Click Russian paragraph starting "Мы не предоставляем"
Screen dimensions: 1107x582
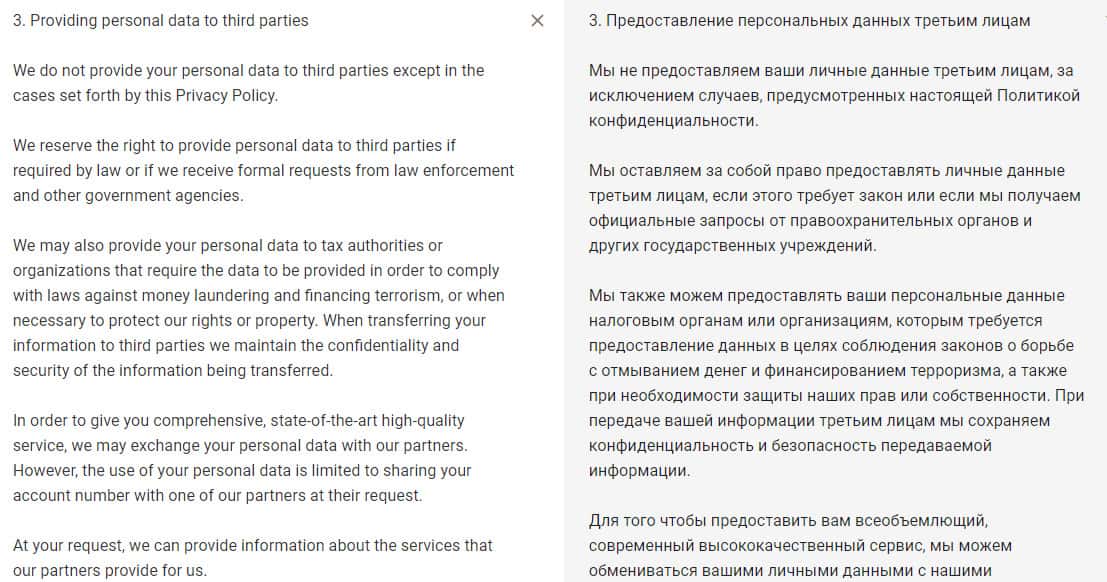point(834,96)
